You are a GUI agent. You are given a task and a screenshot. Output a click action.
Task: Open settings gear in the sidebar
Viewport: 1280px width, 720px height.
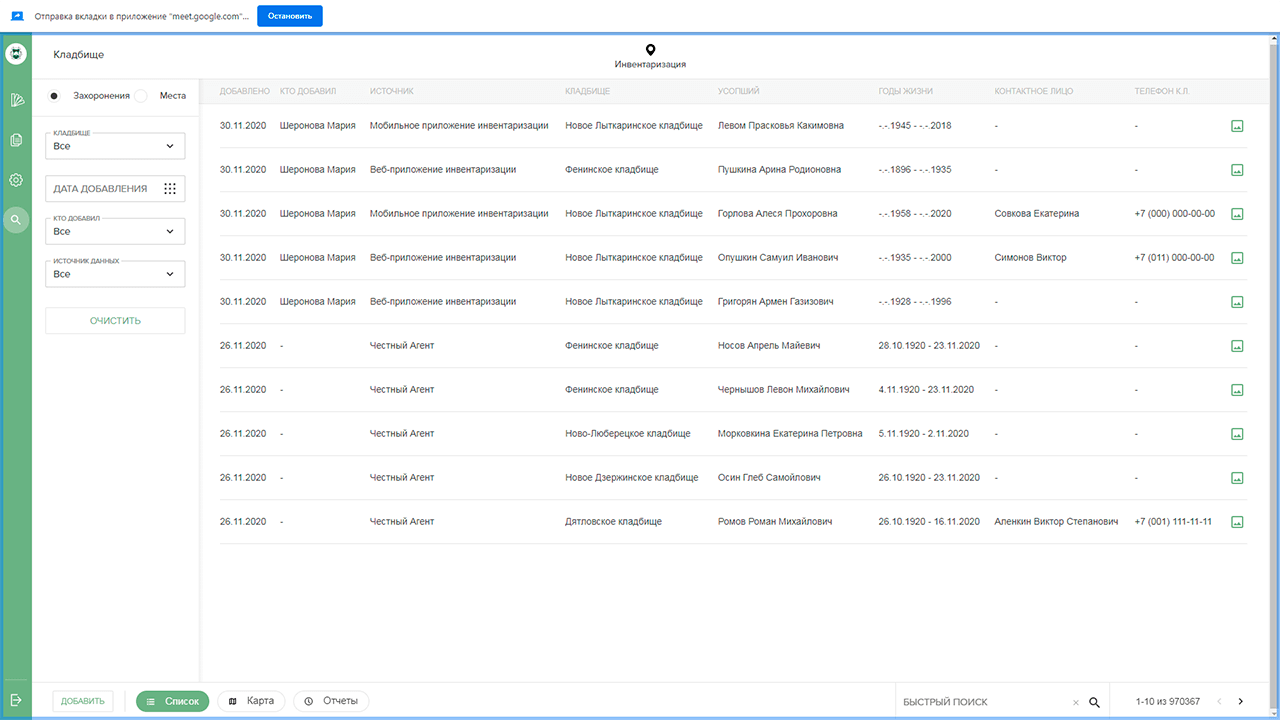(16, 180)
